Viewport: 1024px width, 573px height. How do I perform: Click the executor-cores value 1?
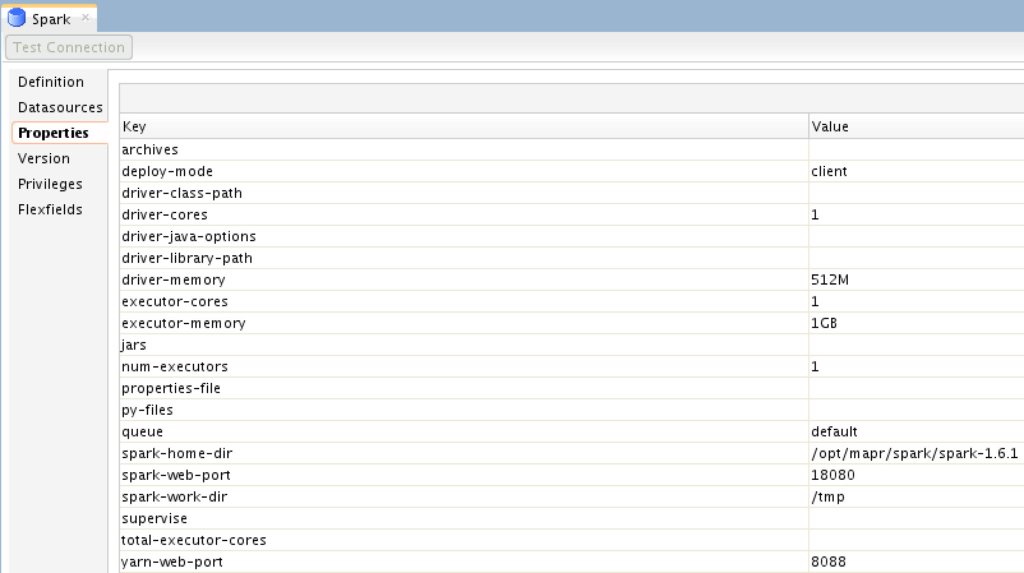(815, 301)
